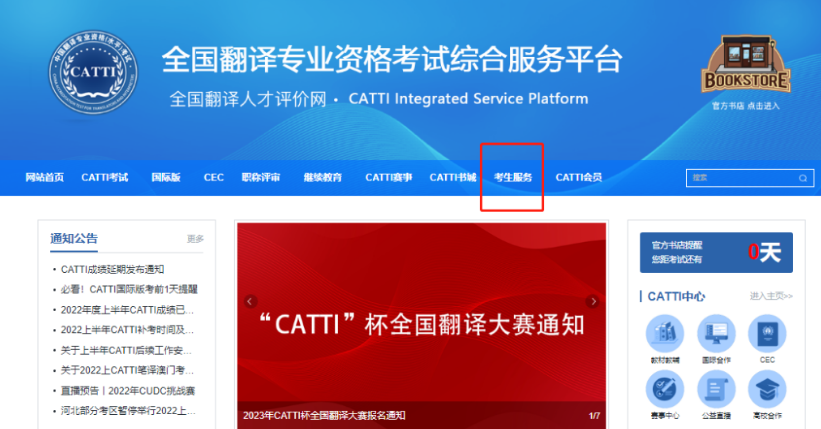Screen dimensions: 821x429
Task: Click the 公益直播 scroll icon
Action: point(716,389)
